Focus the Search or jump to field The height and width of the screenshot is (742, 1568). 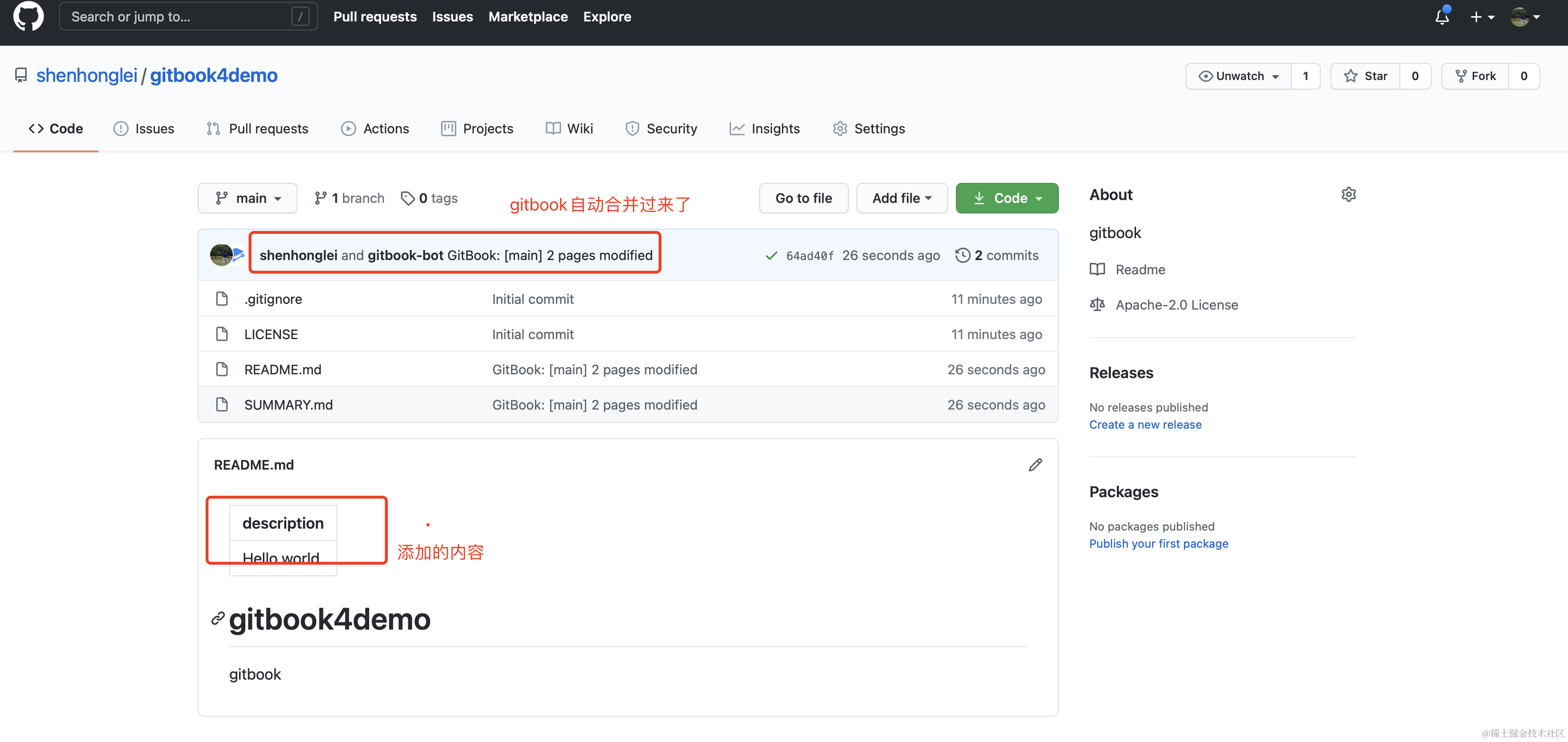(181, 17)
